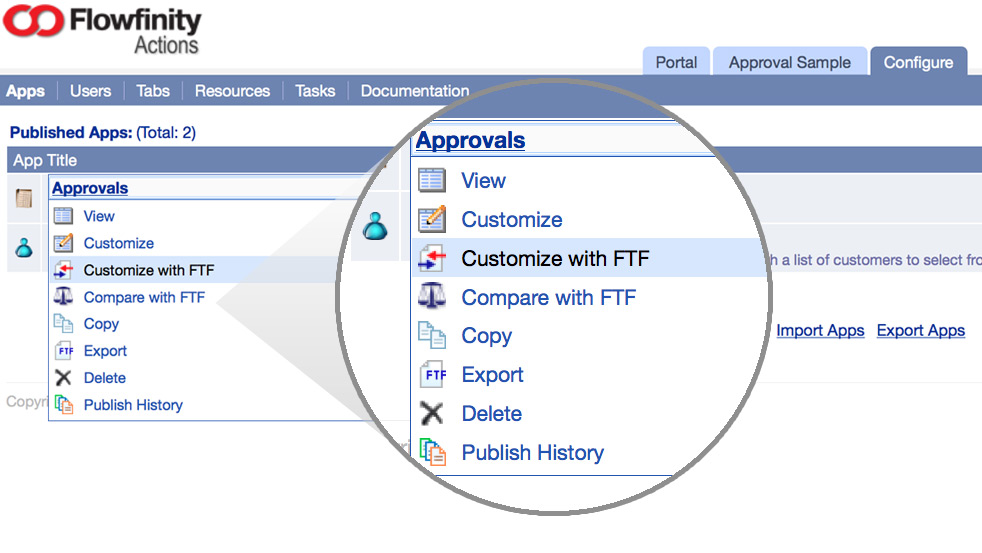Click the Flowfinity Actions logo
The image size is (982, 553).
102,28
